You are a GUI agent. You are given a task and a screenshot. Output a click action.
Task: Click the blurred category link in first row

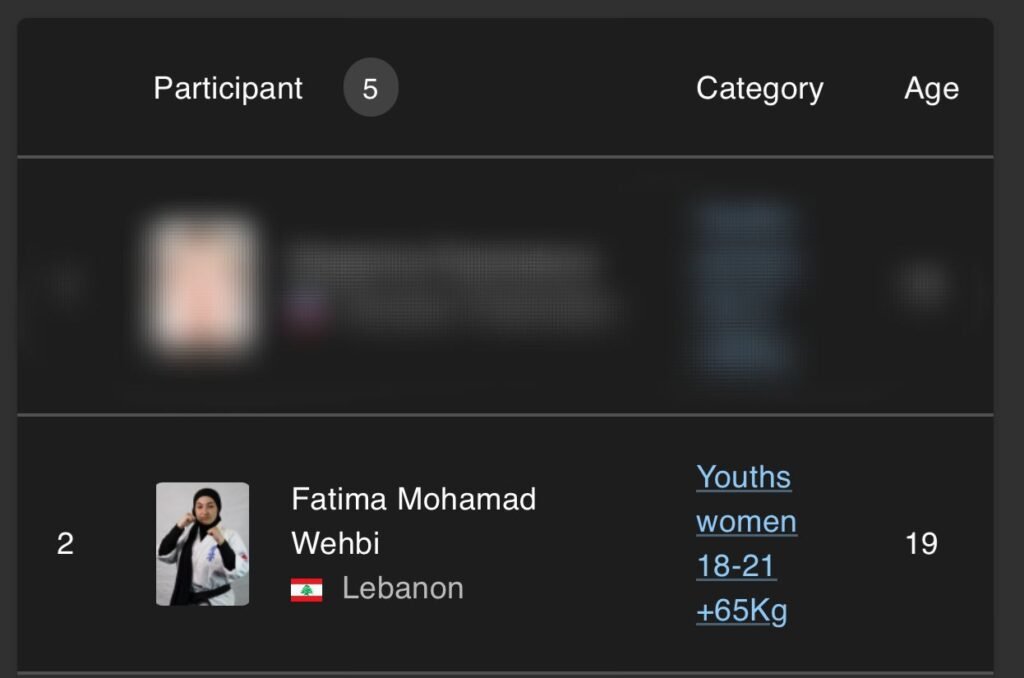(x=746, y=287)
